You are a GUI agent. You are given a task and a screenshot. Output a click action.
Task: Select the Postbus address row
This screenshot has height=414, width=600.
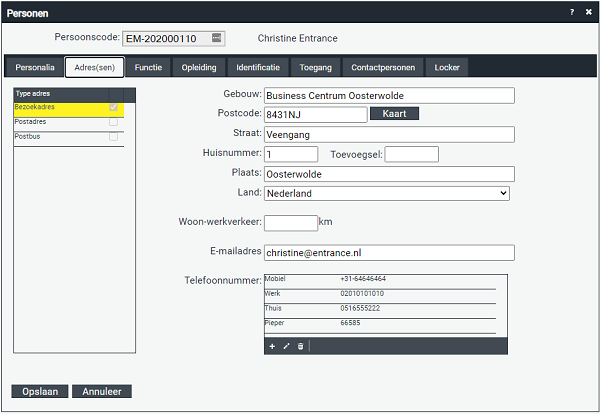[x=69, y=139]
